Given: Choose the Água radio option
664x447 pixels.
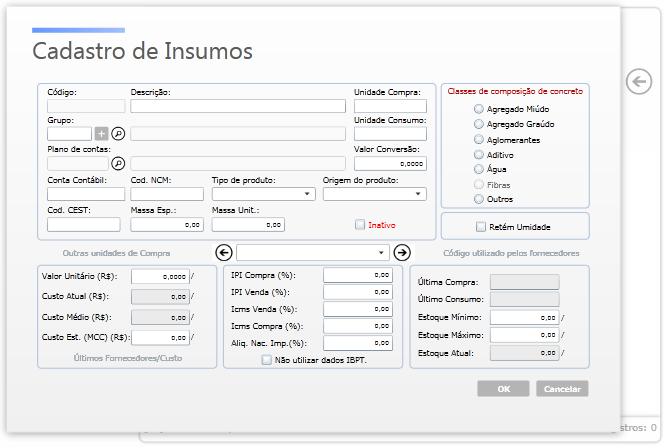Looking at the screenshot, I should coord(479,169).
